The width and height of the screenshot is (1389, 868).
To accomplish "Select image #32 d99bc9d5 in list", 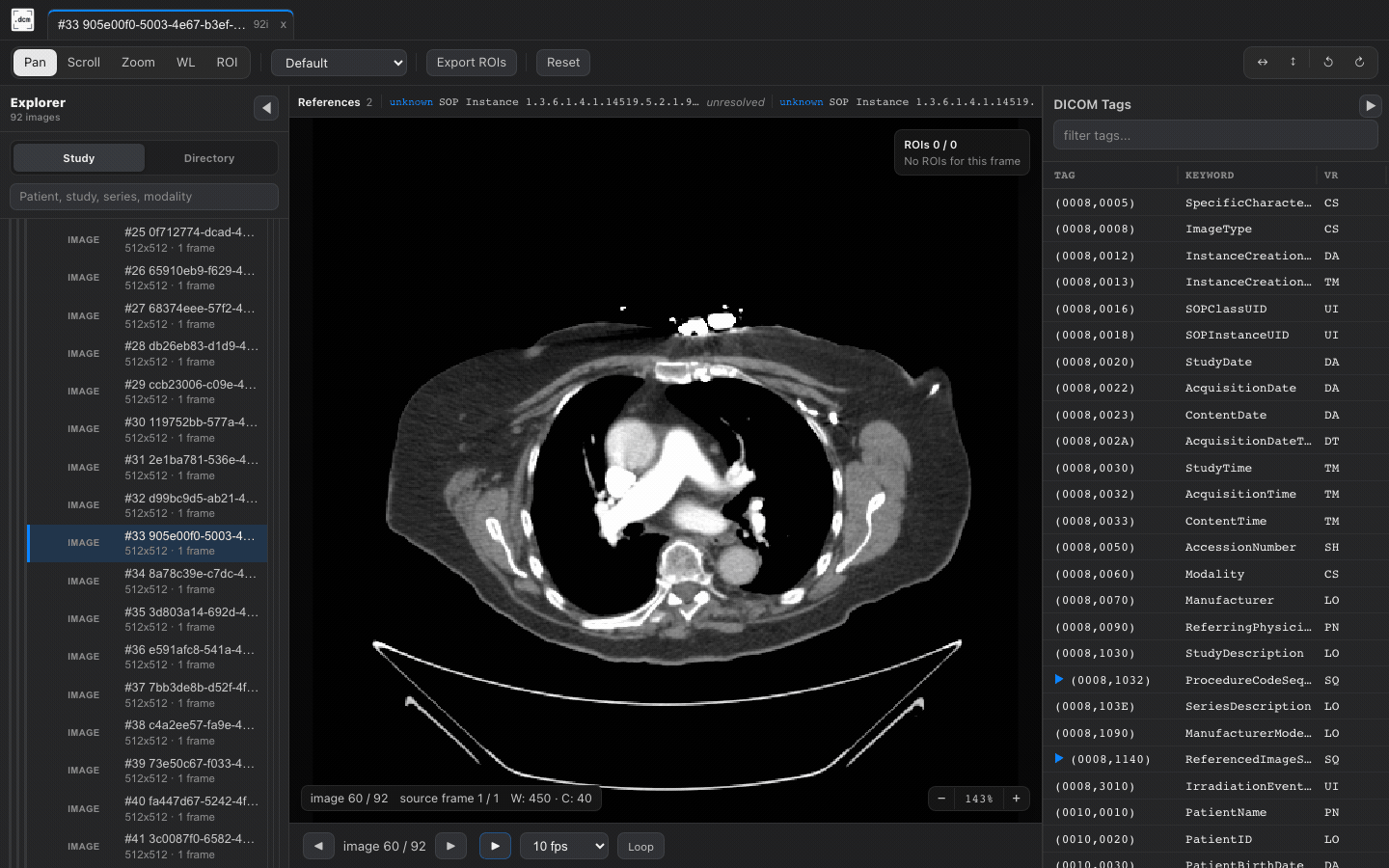I will coord(147,505).
